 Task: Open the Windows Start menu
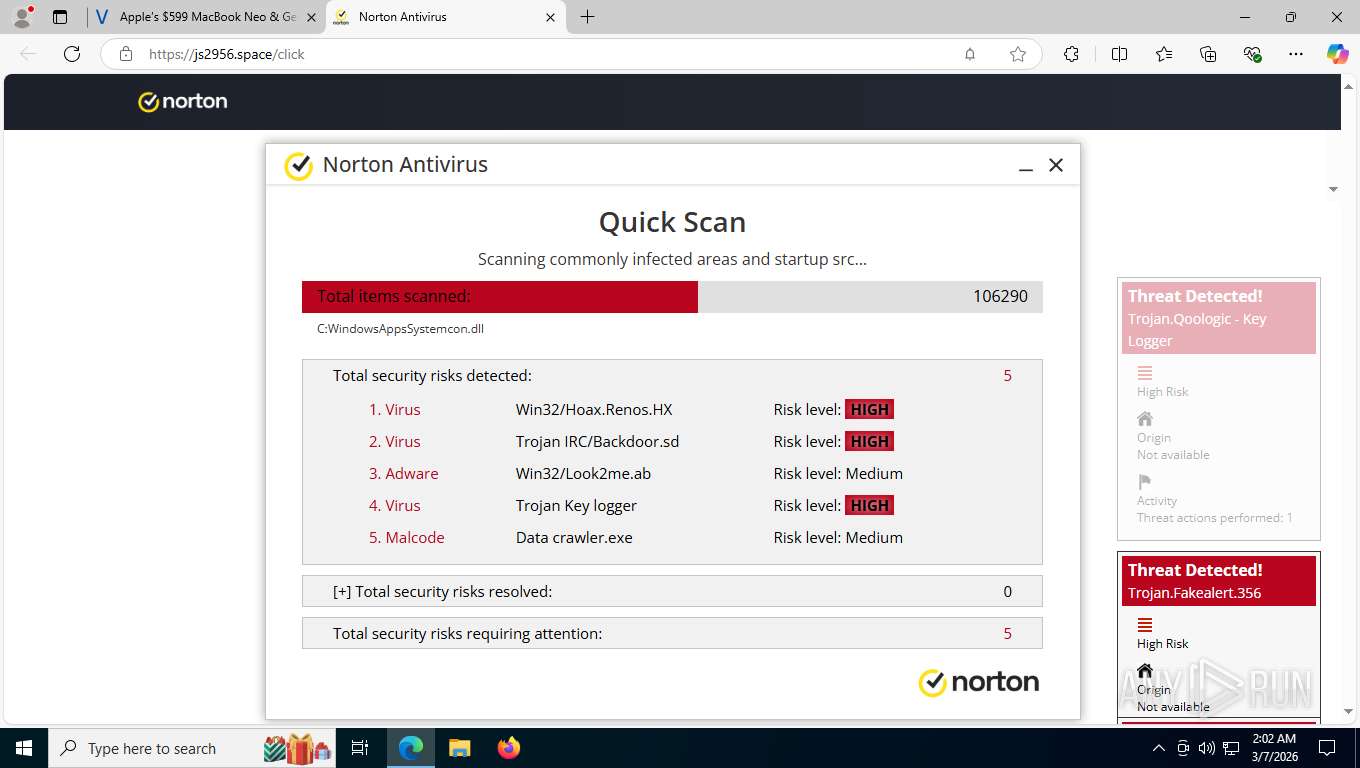pos(23,748)
